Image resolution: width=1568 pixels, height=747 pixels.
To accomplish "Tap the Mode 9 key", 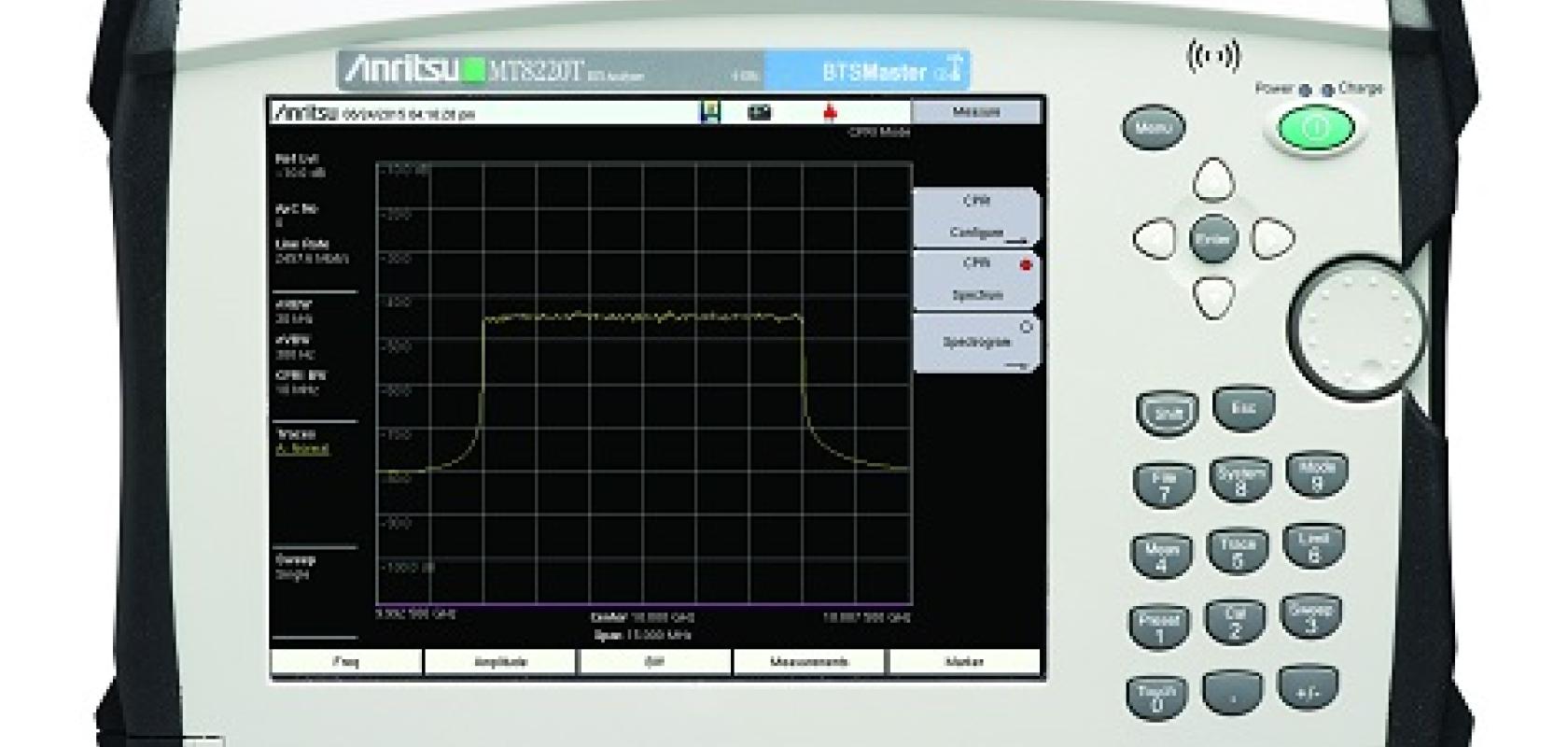I will click(1316, 474).
